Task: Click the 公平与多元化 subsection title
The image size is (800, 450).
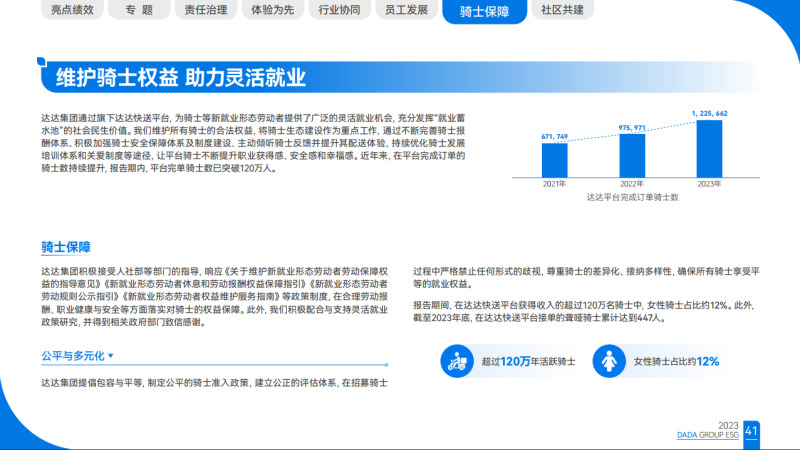Action: point(72,356)
